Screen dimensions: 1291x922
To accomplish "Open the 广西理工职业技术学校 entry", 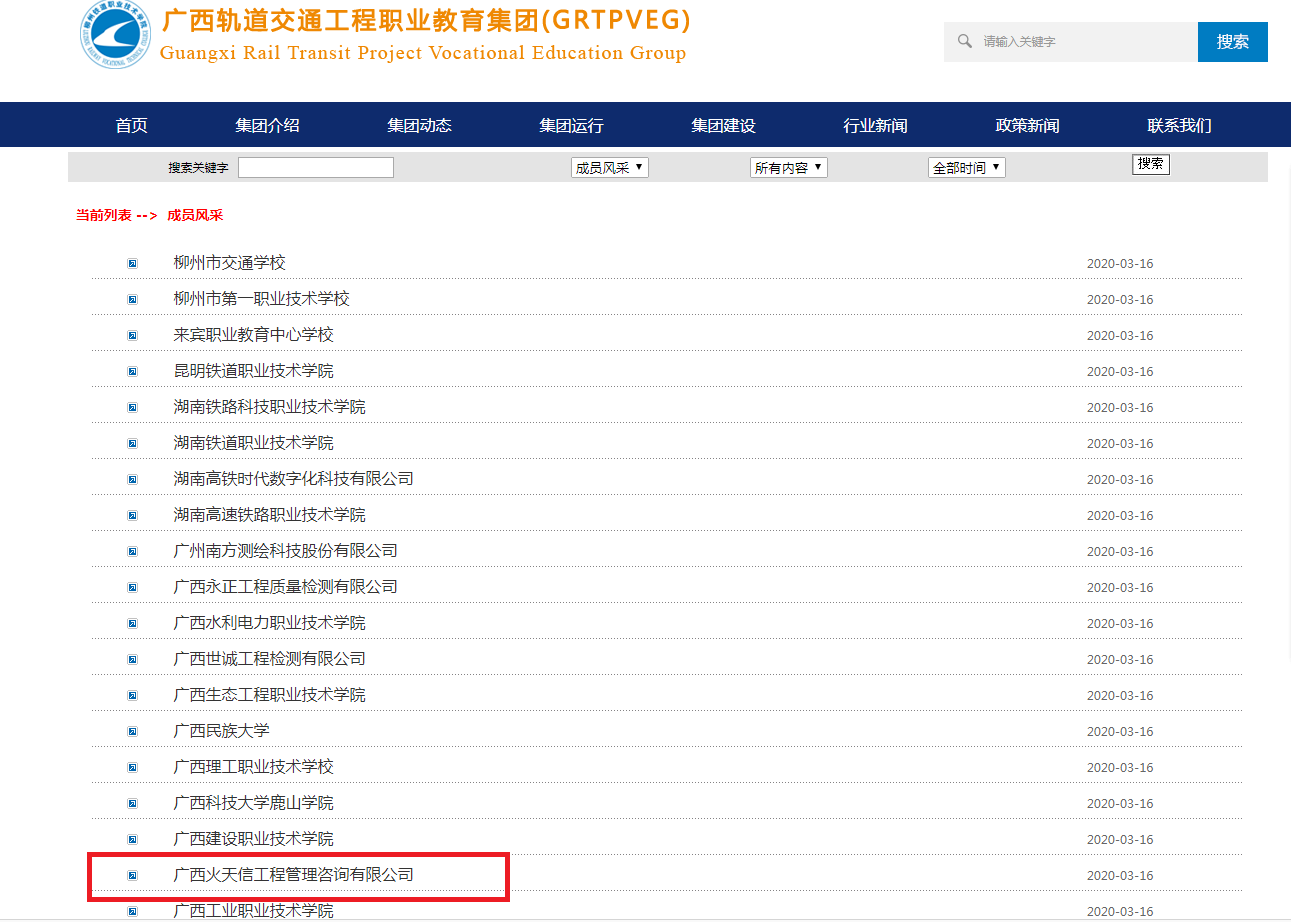I will tap(253, 767).
